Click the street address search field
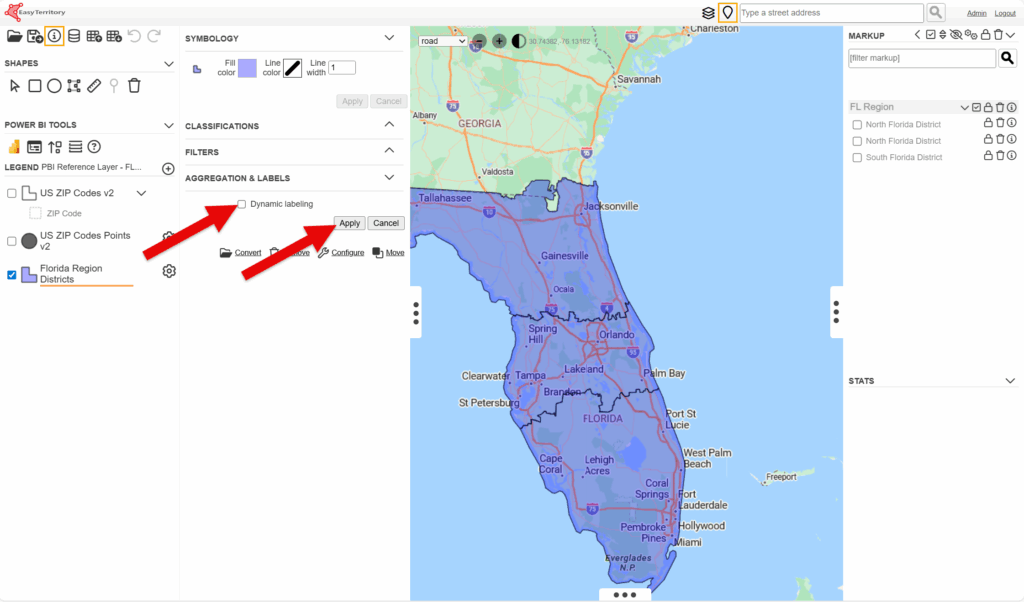 coord(830,13)
